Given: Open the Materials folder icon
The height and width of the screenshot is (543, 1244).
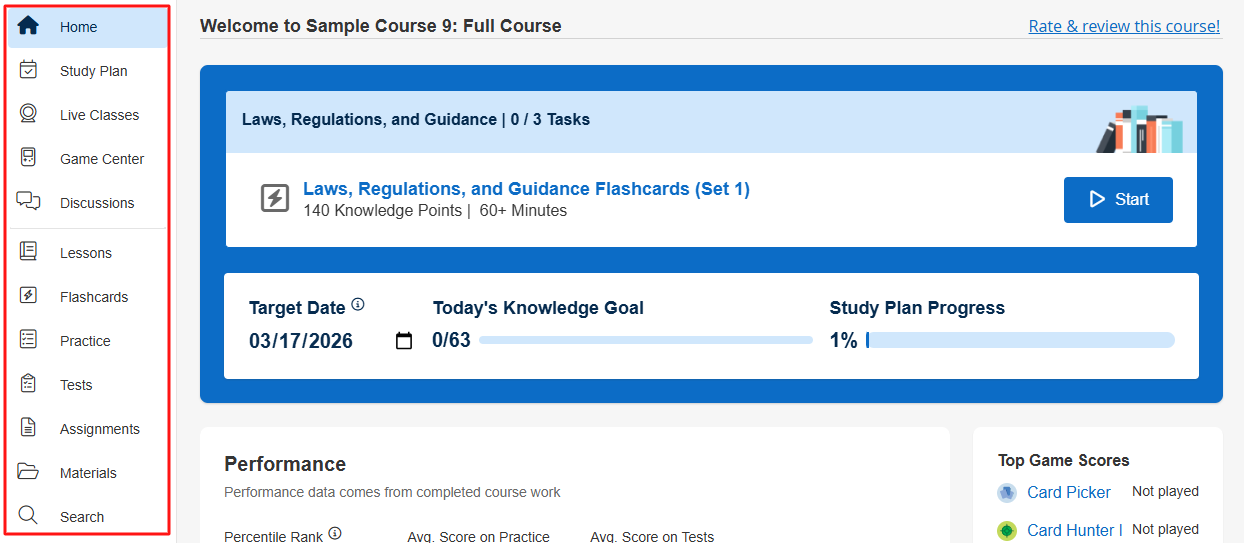Looking at the screenshot, I should point(28,472).
